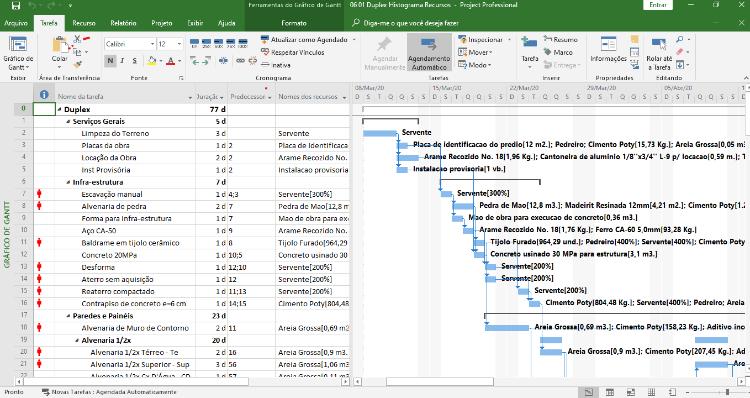The height and width of the screenshot is (398, 750).
Task: Click the Diga-me search field
Action: click(x=405, y=23)
